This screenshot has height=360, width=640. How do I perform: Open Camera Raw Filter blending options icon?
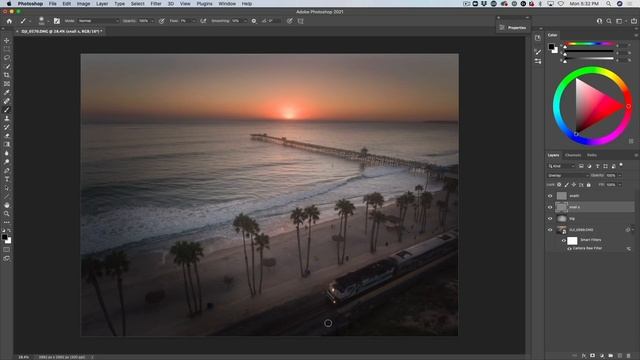tap(629, 249)
